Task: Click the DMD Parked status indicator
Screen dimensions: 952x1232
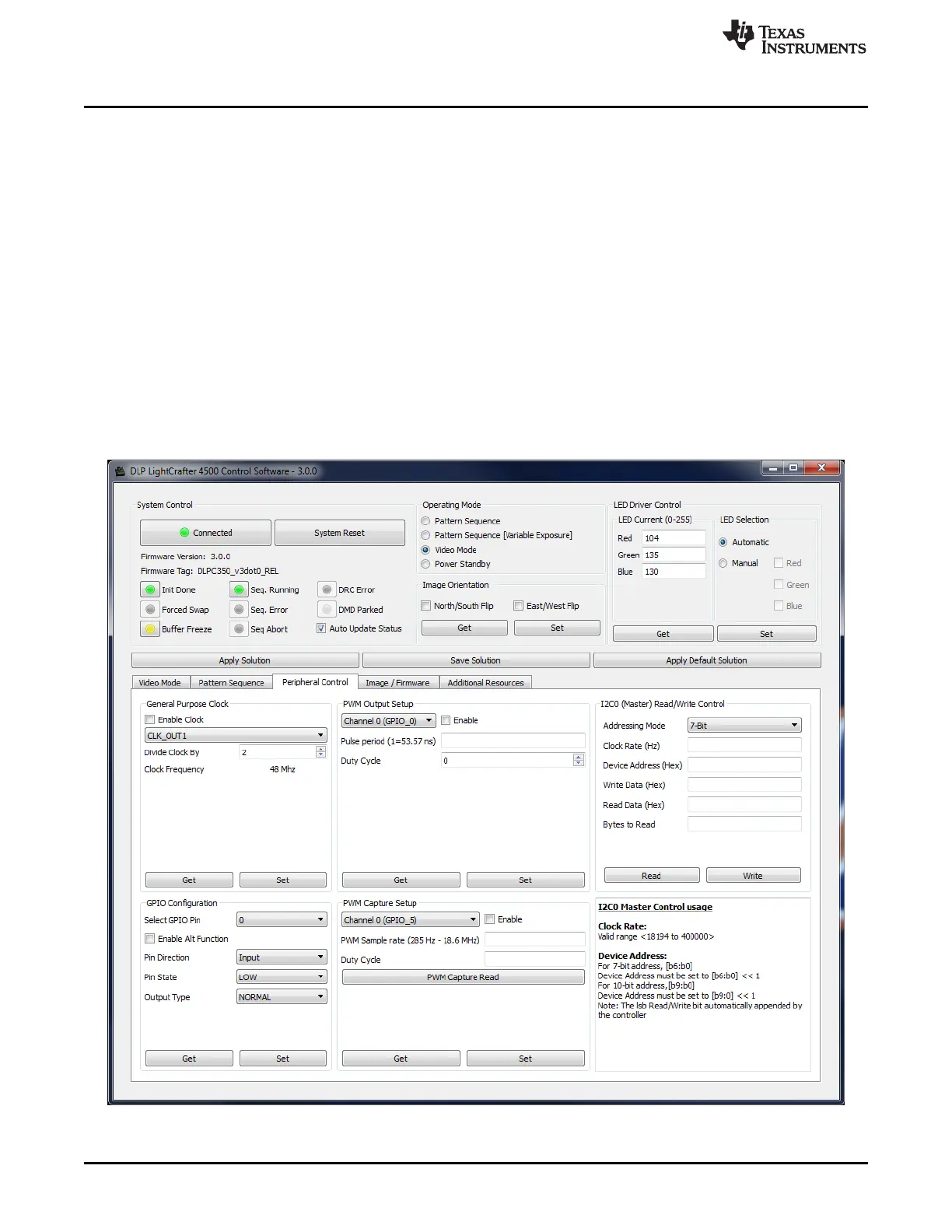Action: (327, 609)
